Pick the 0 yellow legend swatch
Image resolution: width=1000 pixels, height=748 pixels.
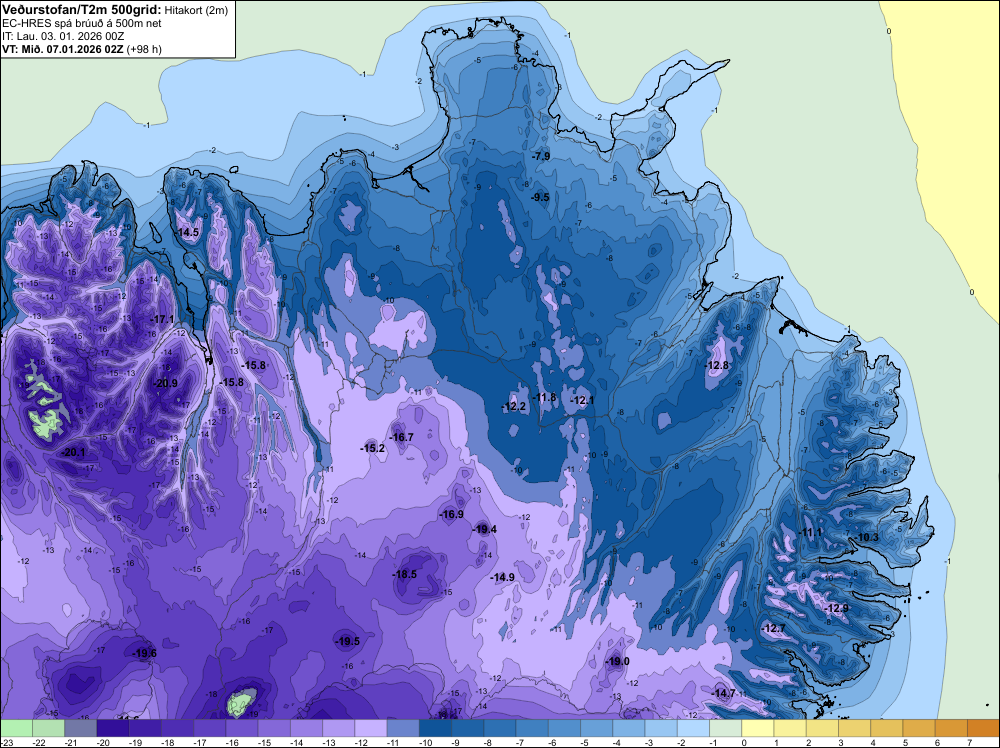coord(758,728)
